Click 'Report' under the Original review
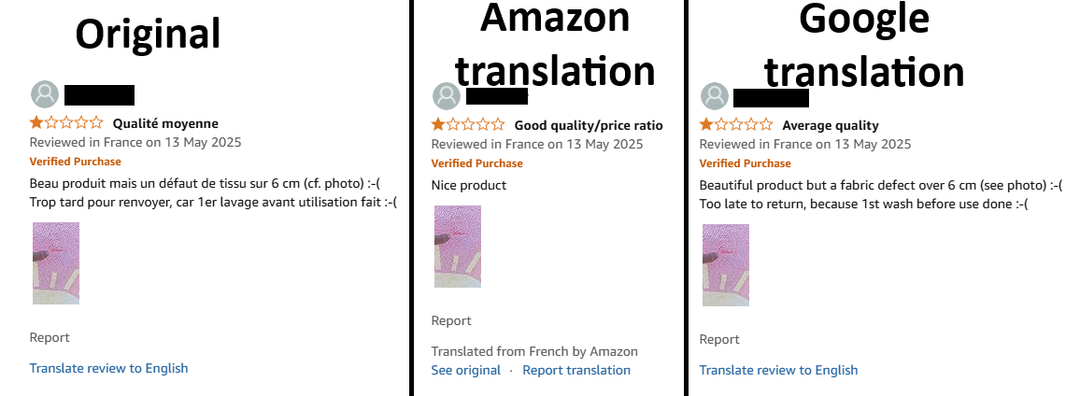This screenshot has width=1080, height=396. click(50, 337)
